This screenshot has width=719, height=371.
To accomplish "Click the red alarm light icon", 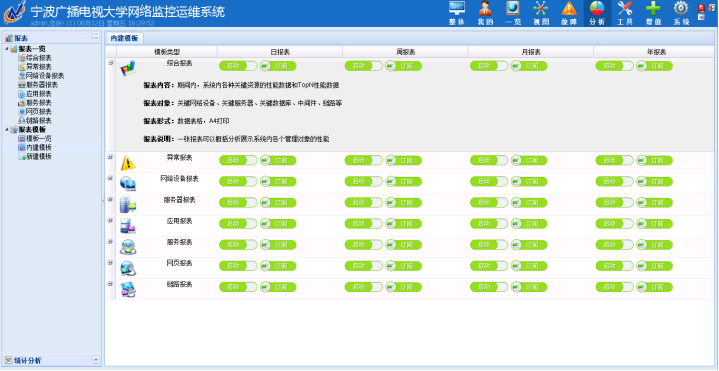I will [x=701, y=7].
